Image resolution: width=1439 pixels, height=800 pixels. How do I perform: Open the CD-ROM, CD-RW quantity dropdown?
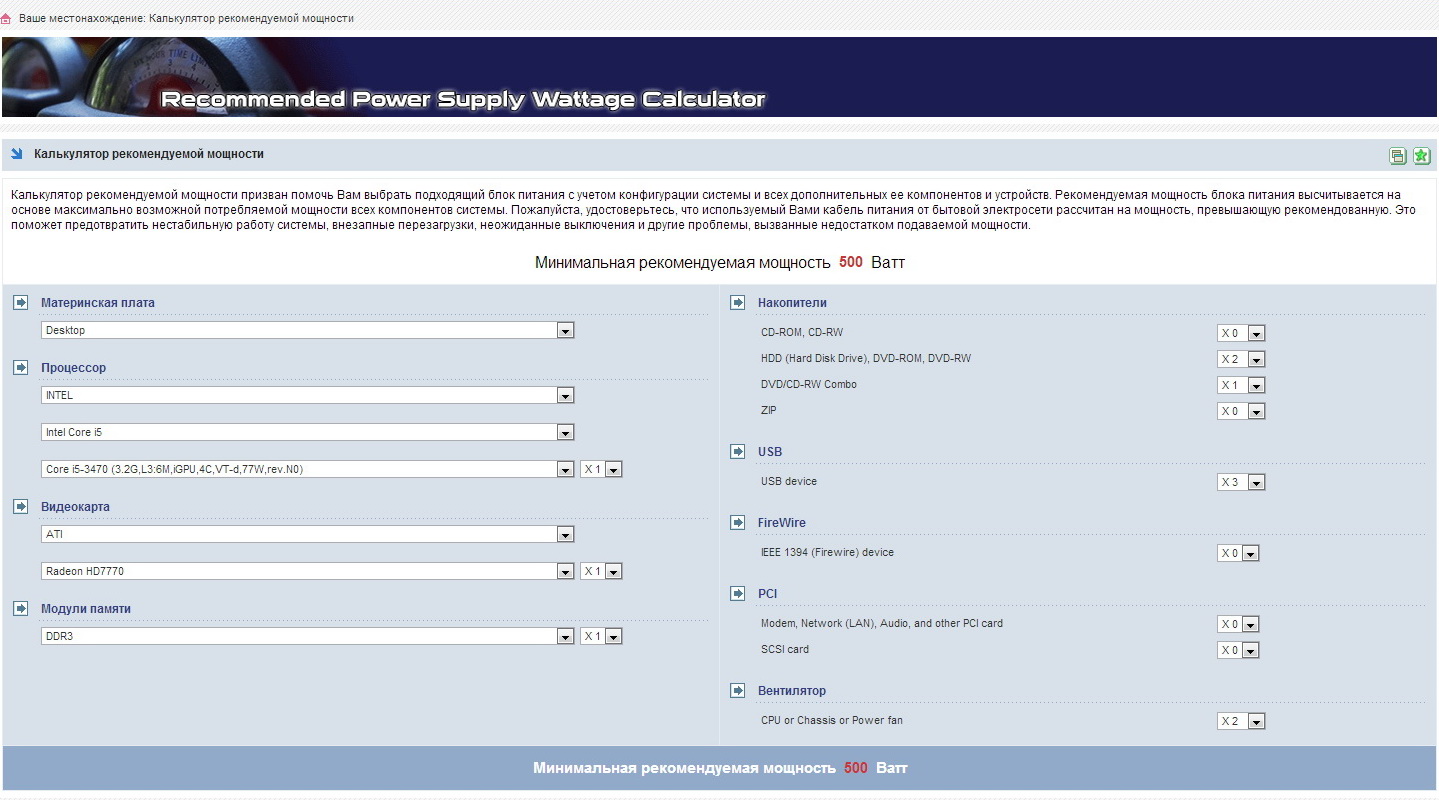point(1241,333)
